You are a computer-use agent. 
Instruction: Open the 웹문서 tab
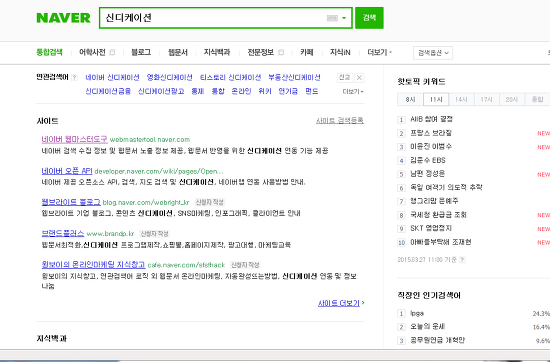178,52
